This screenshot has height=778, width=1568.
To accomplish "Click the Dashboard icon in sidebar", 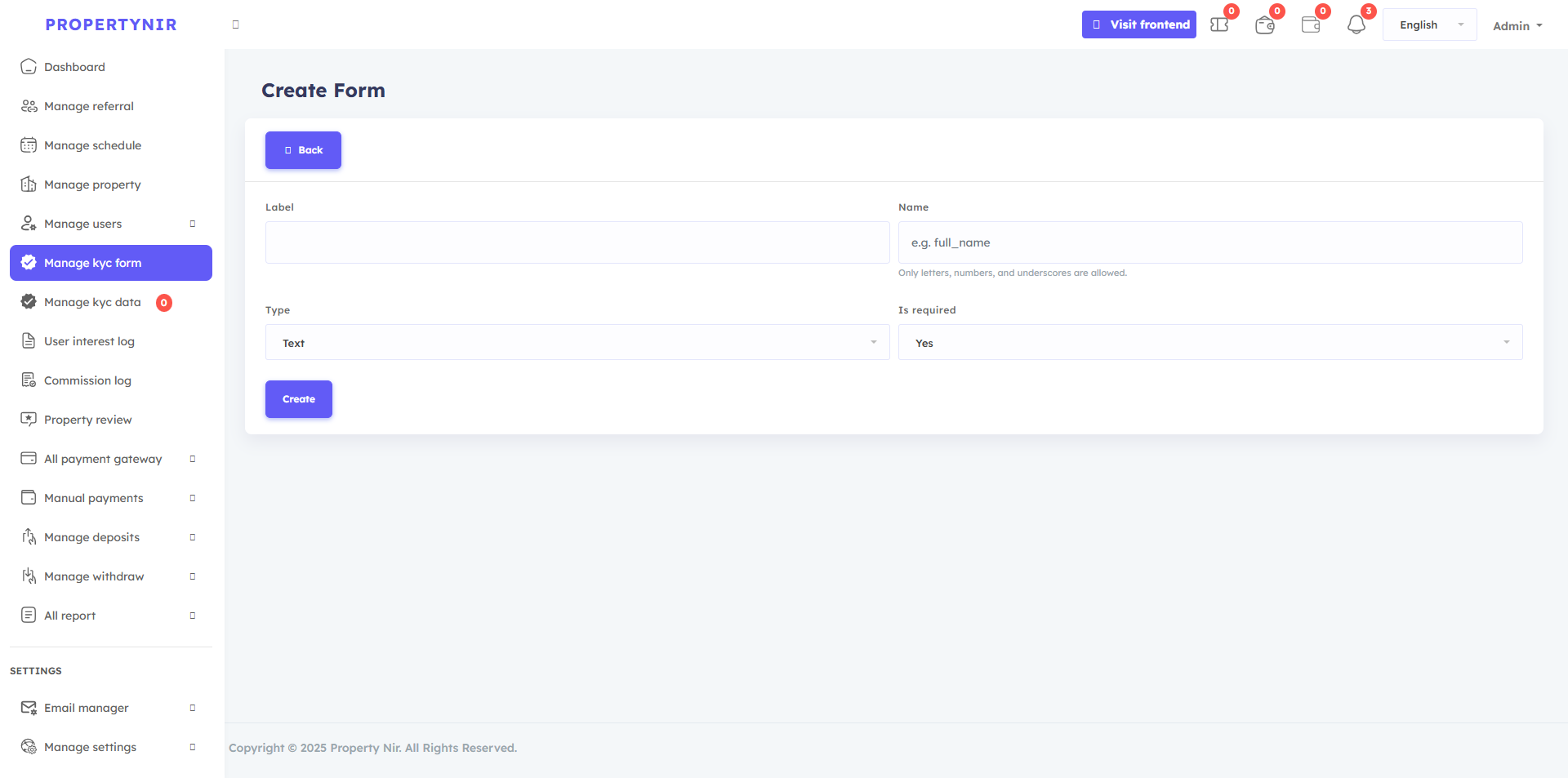I will coord(29,67).
